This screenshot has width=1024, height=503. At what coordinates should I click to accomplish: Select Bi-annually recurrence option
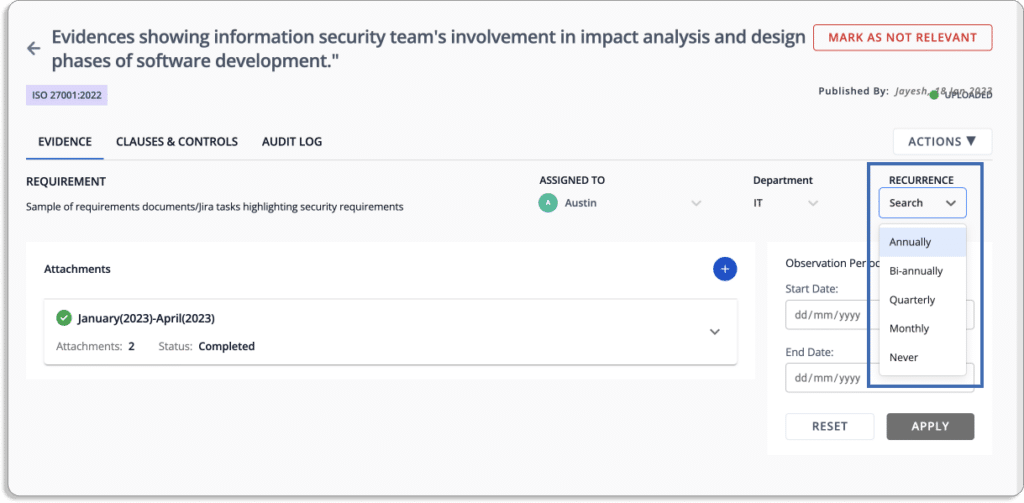coord(922,270)
